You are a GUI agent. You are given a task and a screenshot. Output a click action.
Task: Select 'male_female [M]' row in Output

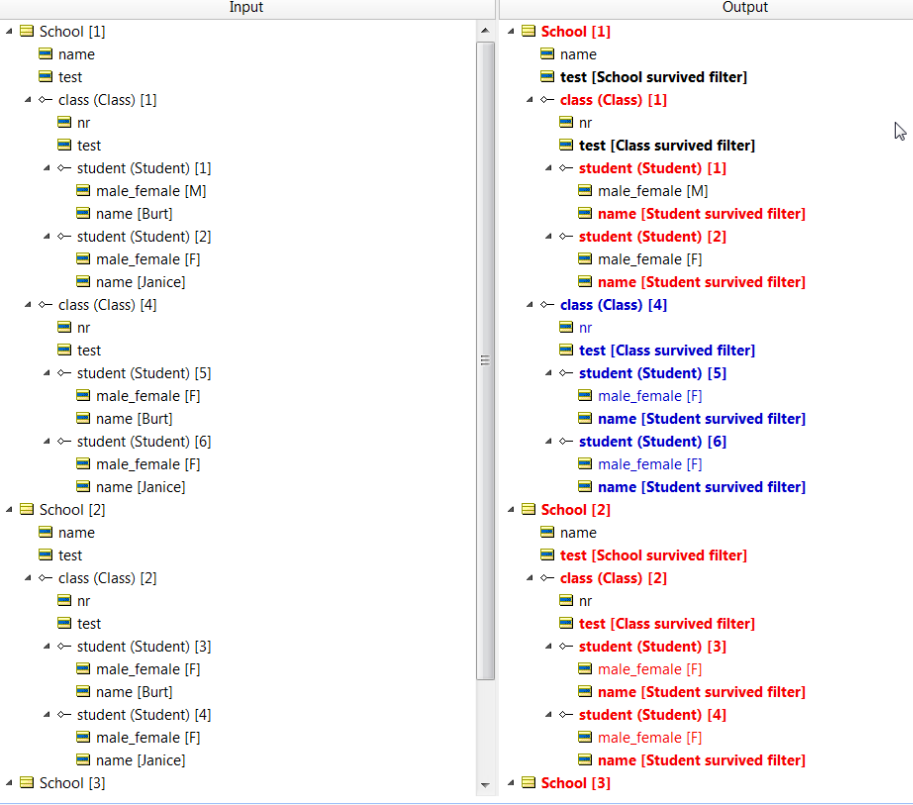tap(653, 191)
